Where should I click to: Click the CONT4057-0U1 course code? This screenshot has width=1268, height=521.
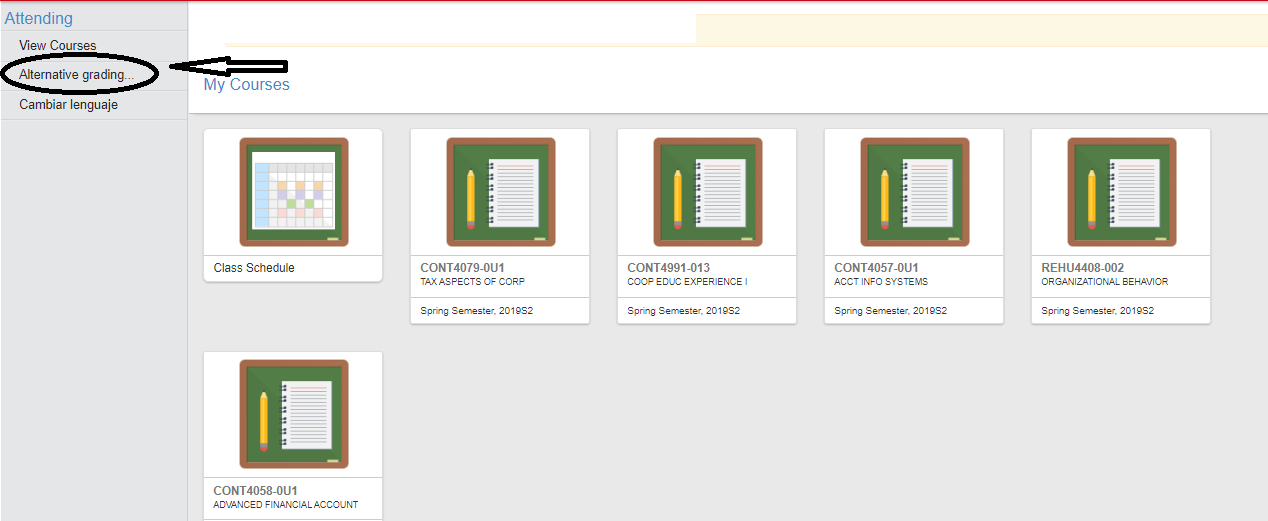[876, 268]
